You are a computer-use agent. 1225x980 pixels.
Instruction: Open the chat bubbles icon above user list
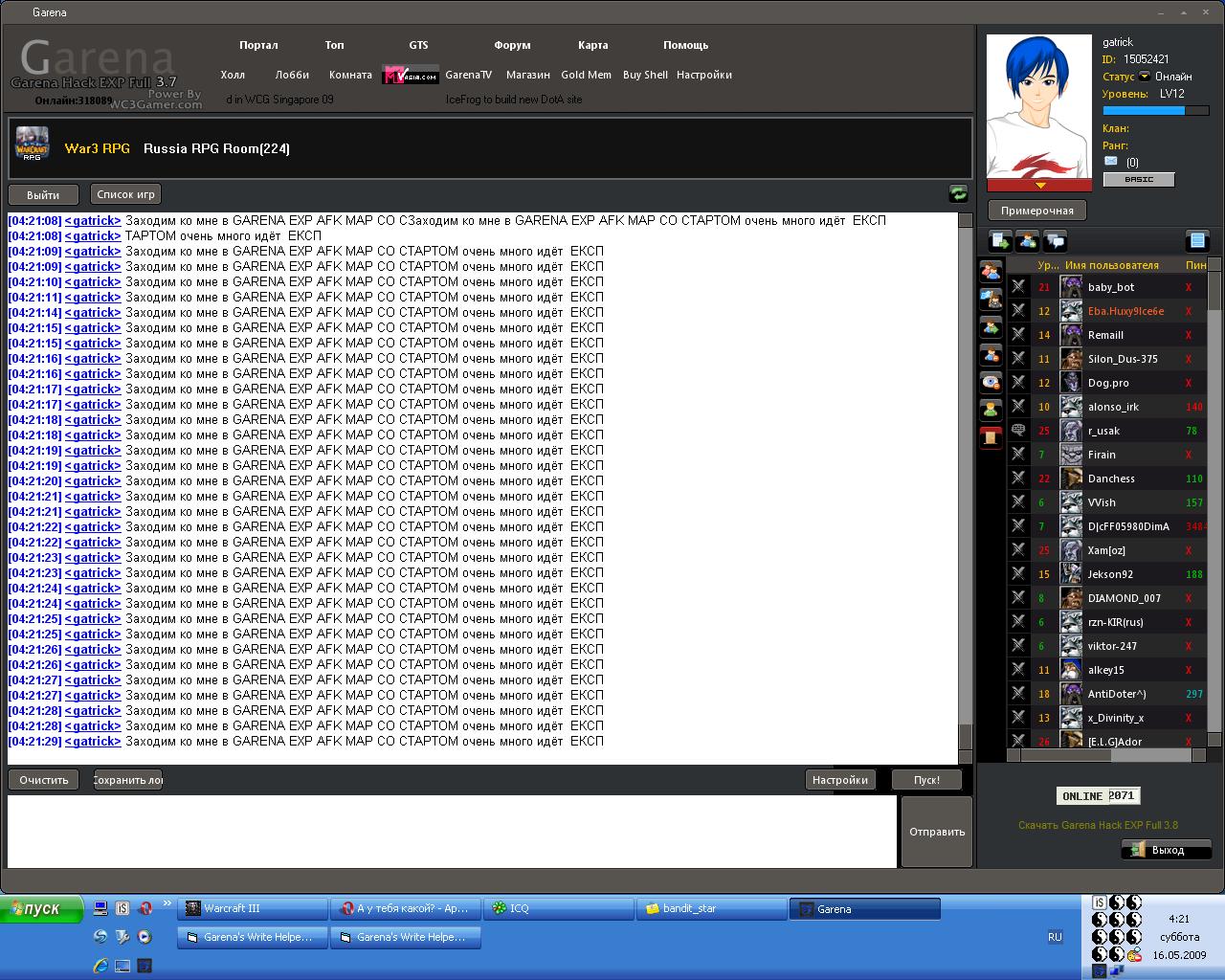(x=1056, y=241)
